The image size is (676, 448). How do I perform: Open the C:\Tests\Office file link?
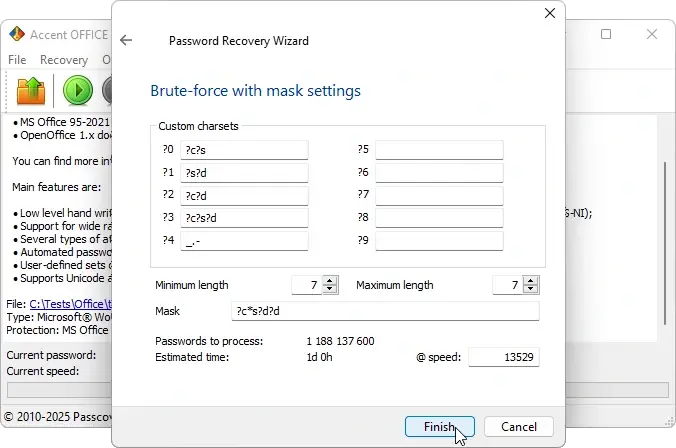pos(68,304)
